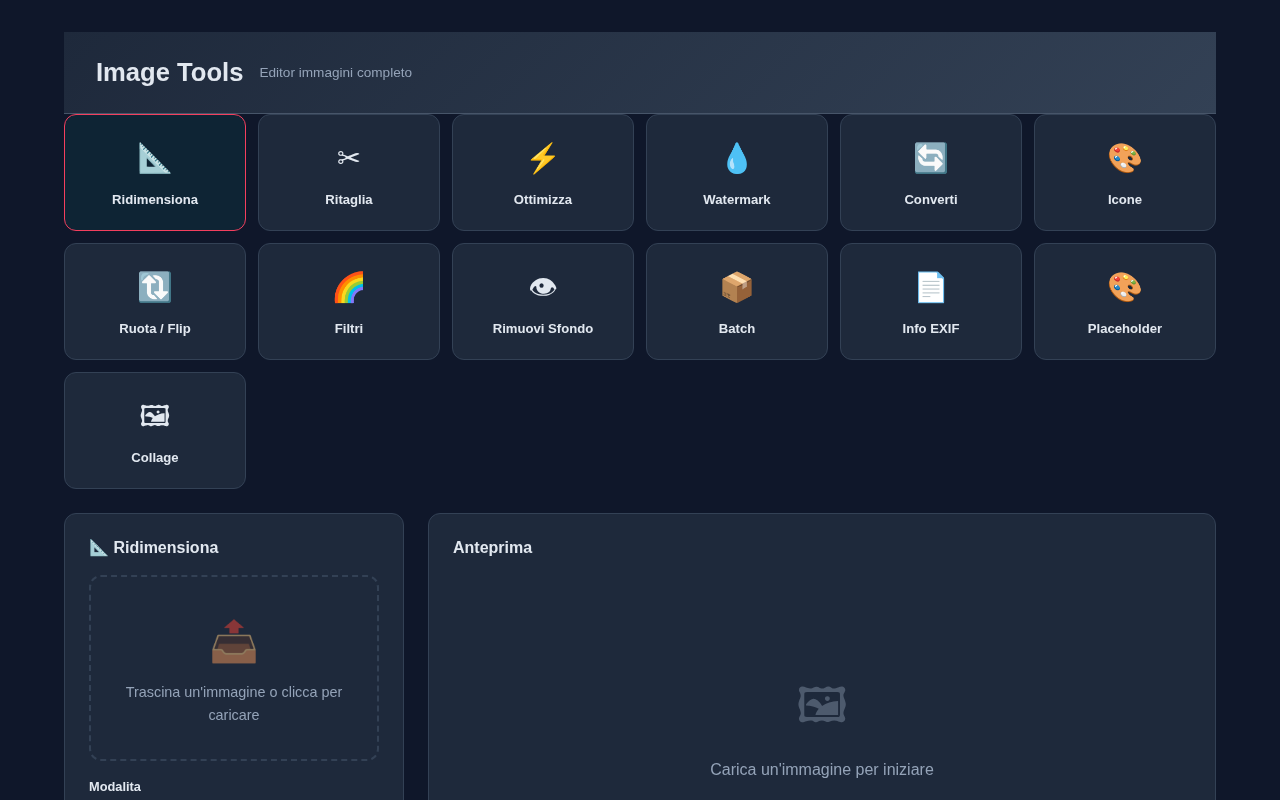This screenshot has width=1280, height=800.
Task: Select the Icone palette tool
Action: click(1124, 172)
